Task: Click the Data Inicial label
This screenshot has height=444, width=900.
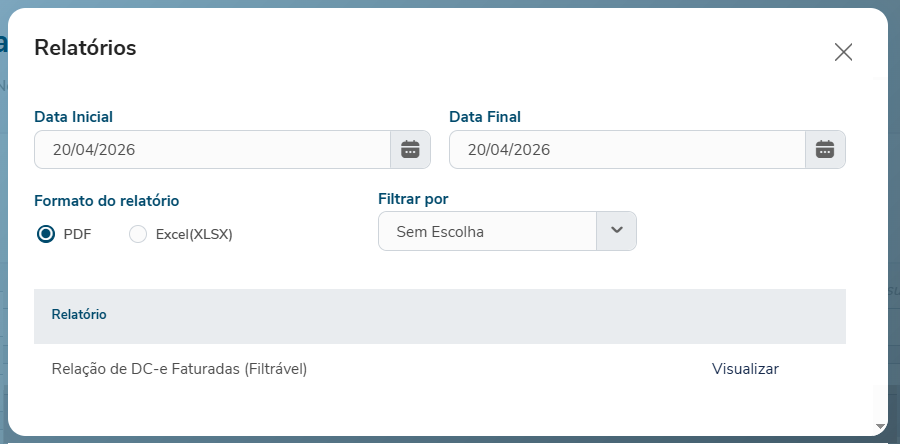Action: [73, 117]
